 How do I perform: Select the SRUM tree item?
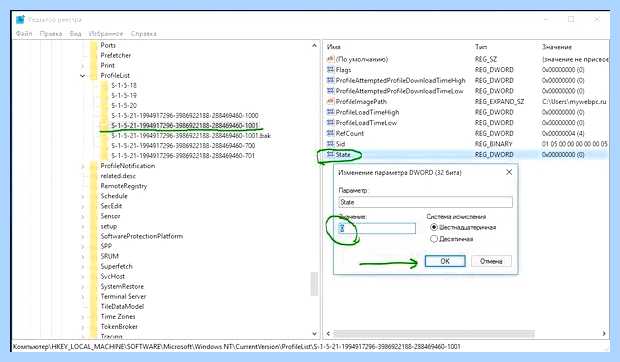(110, 256)
